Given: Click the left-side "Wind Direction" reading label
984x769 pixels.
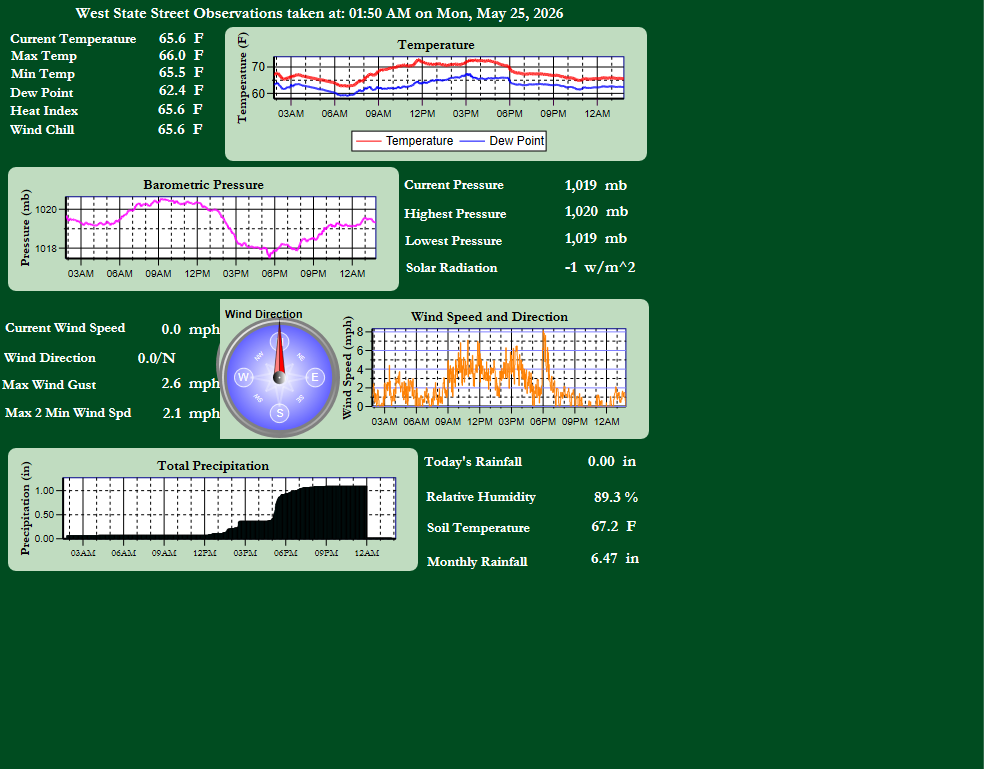Looking at the screenshot, I should pyautogui.click(x=50, y=358).
